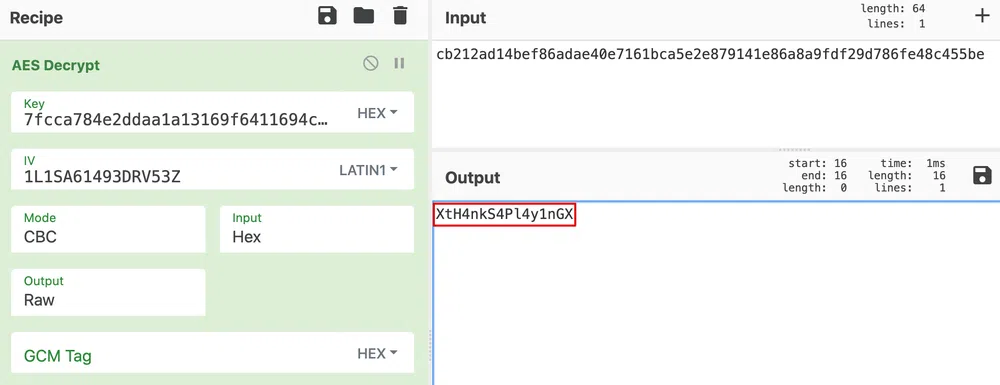This screenshot has height=385, width=1000.
Task: Add a new input tab with plus icon
Action: (x=983, y=17)
